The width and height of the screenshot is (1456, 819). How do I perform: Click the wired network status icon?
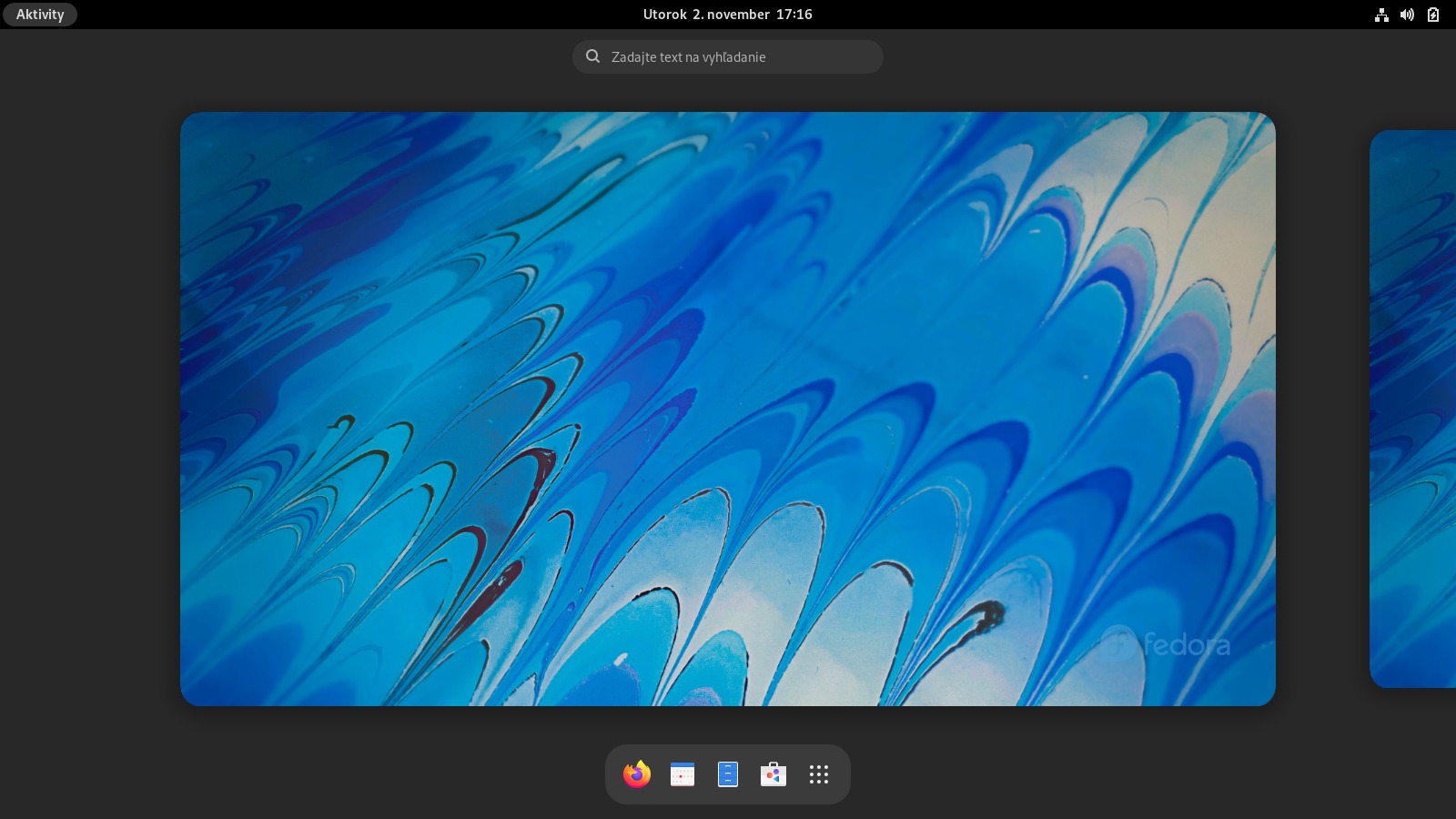click(x=1381, y=15)
